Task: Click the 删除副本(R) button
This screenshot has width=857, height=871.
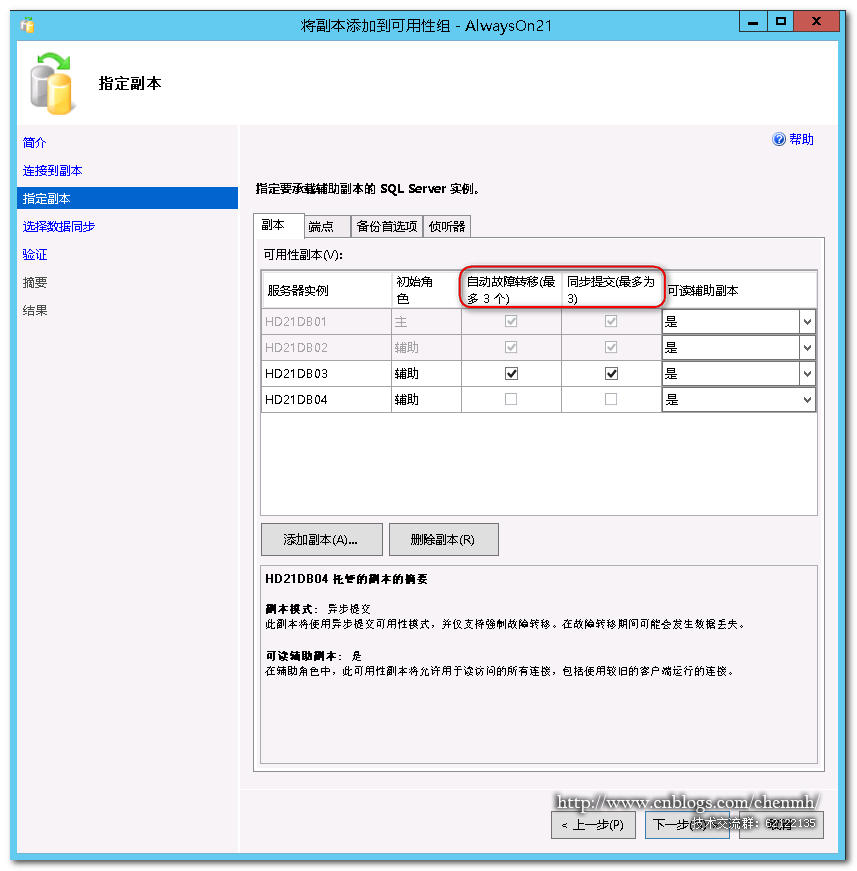Action: click(443, 540)
